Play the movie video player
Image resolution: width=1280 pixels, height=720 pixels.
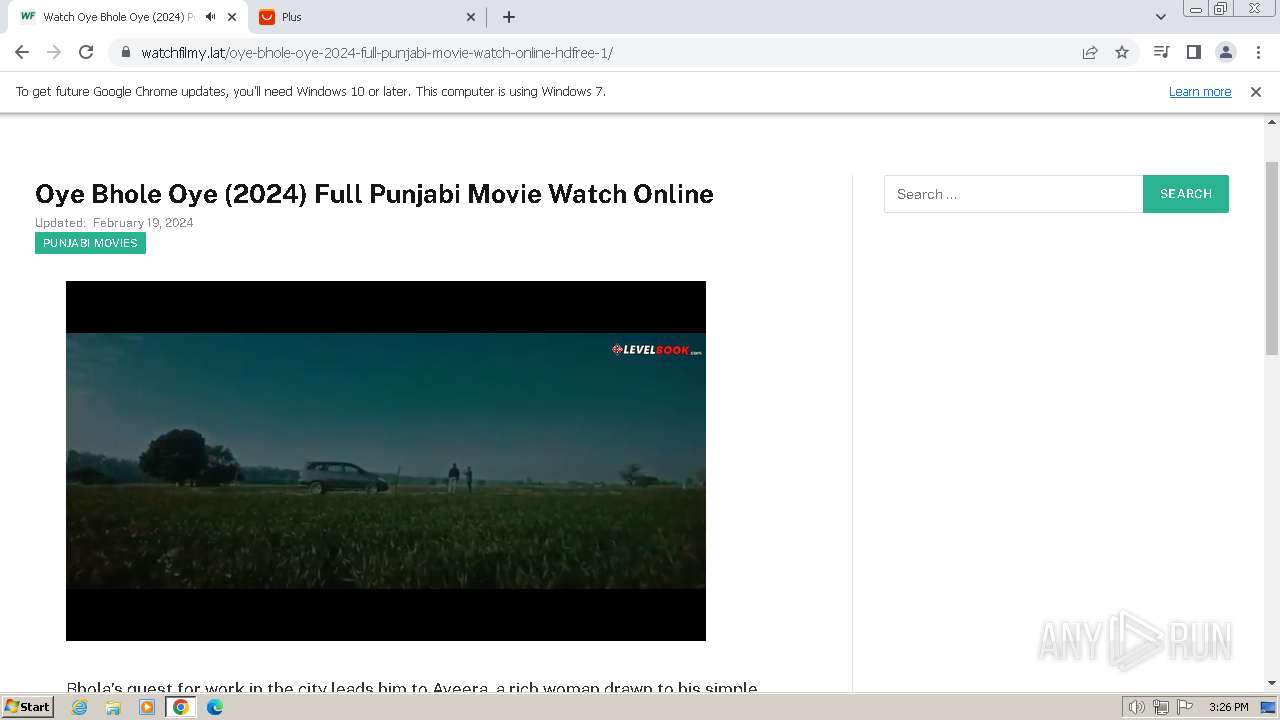pyautogui.click(x=386, y=461)
